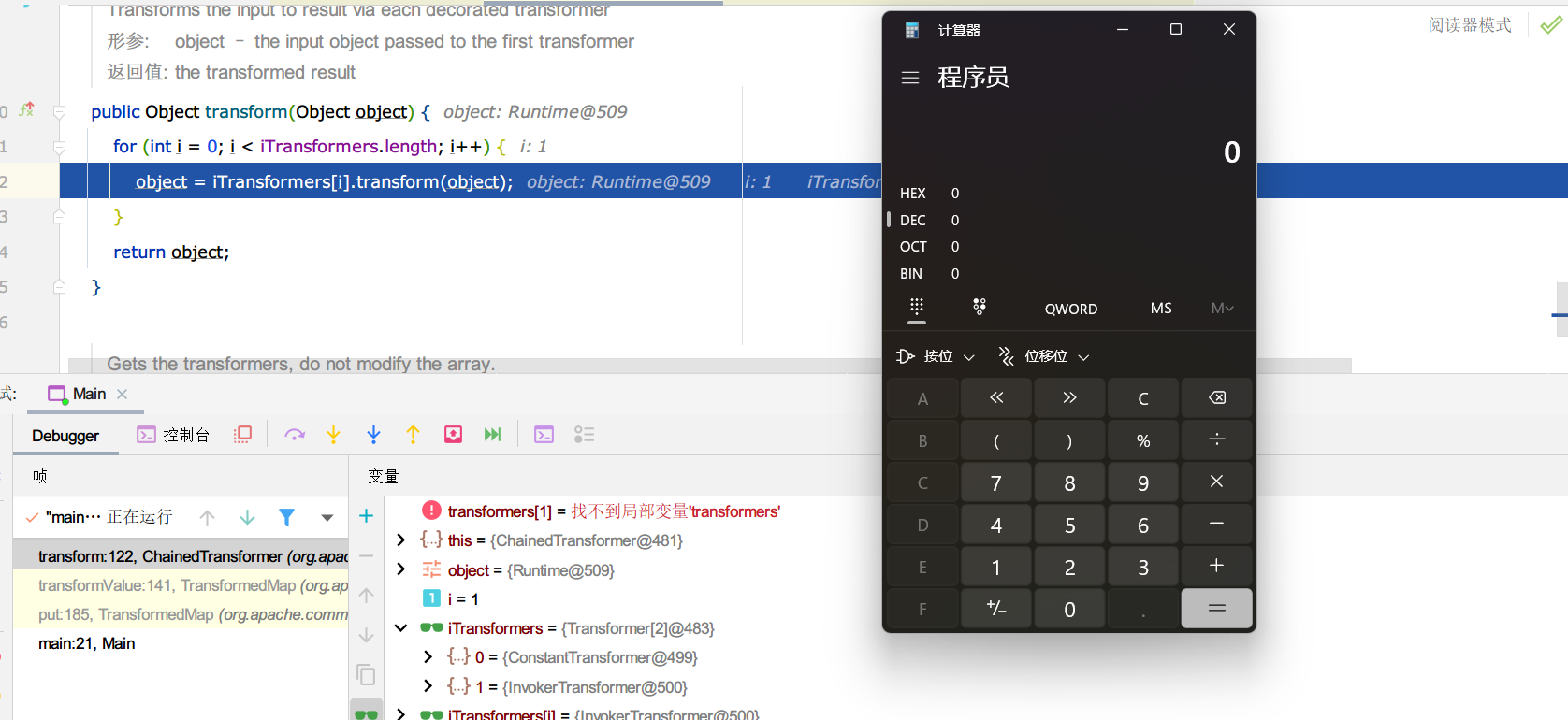Viewport: 1568px width, 720px height.
Task: Go to previous frame with up arrow
Action: (x=208, y=517)
